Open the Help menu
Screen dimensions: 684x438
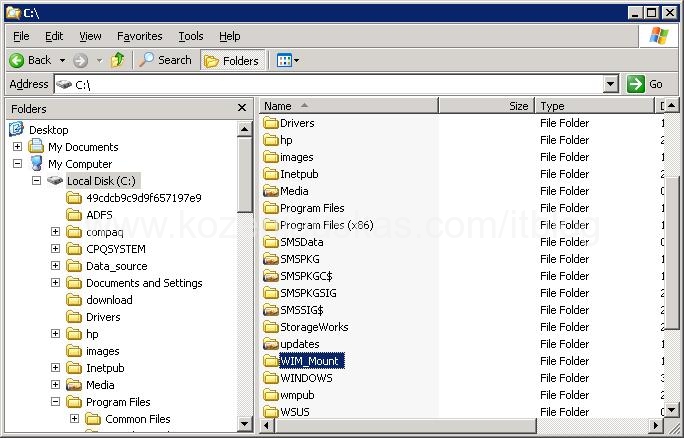point(229,36)
